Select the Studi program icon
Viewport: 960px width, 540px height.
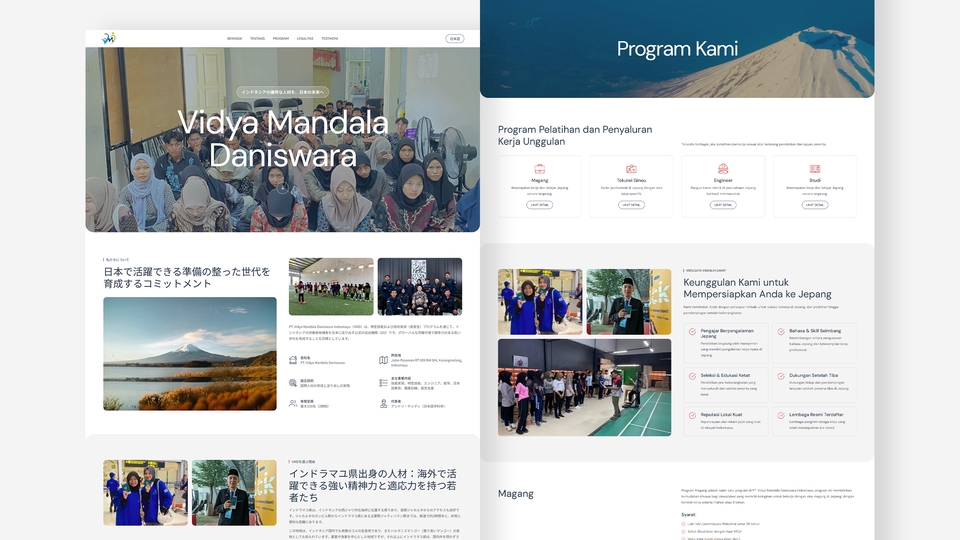click(x=815, y=169)
